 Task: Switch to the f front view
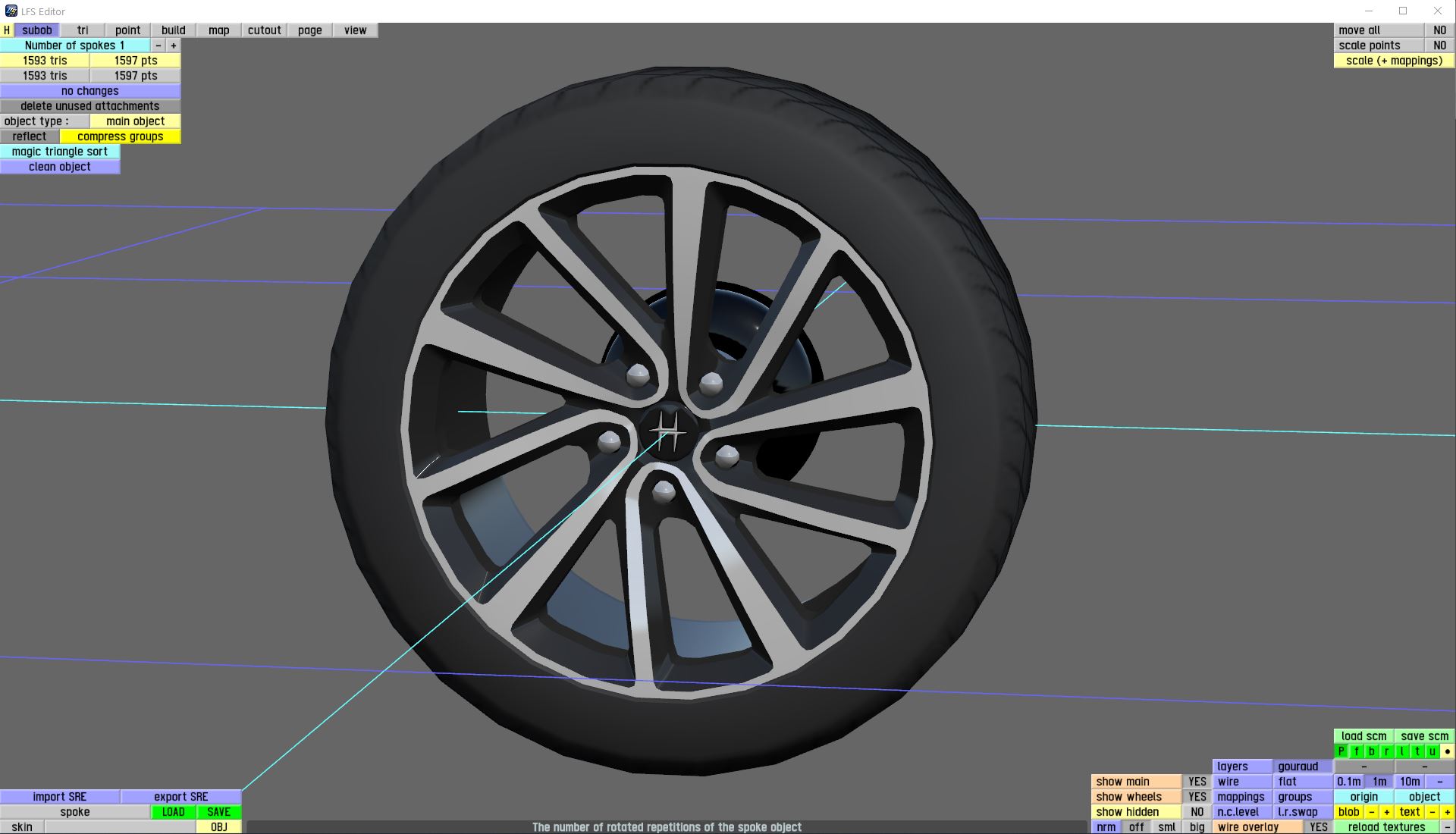tap(1357, 751)
